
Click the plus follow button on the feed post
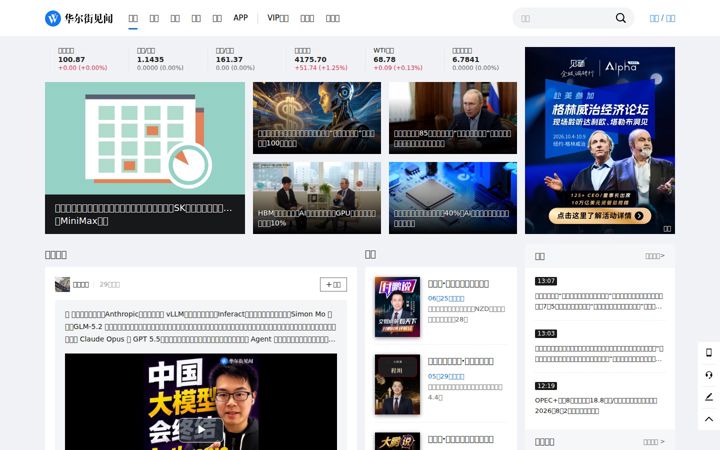[333, 284]
